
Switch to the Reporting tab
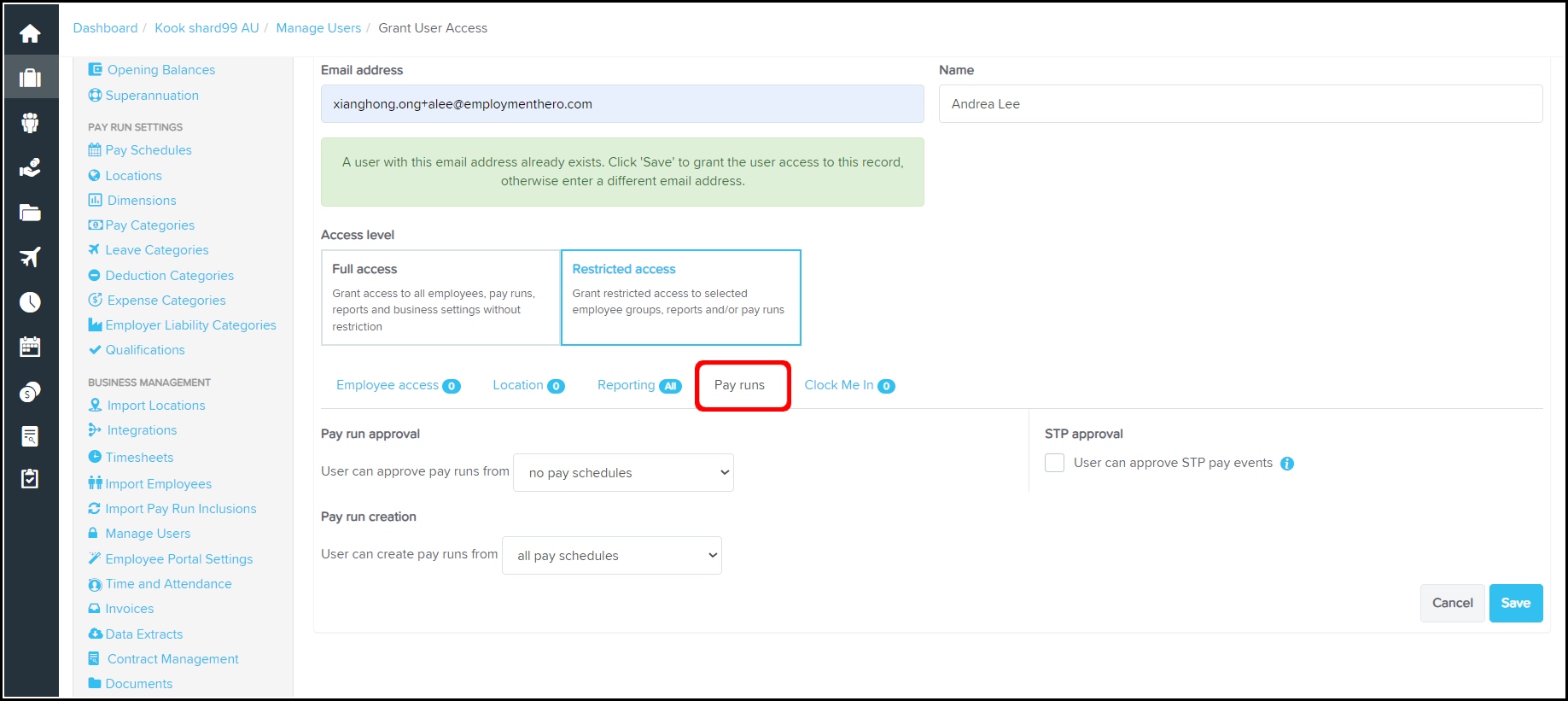638,385
